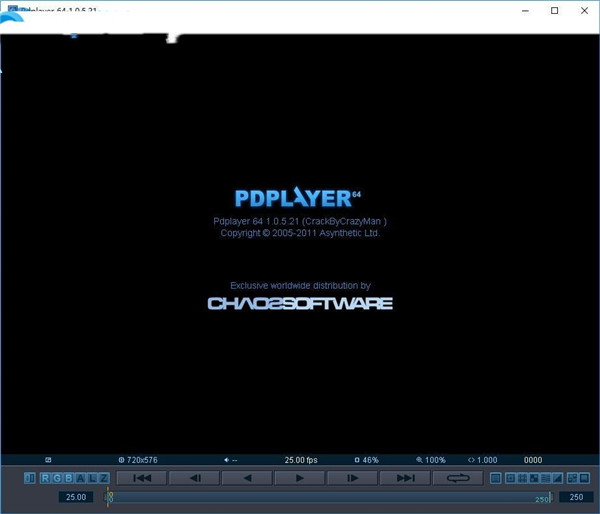
Task: Click the 250 end frame field
Action: pos(576,497)
